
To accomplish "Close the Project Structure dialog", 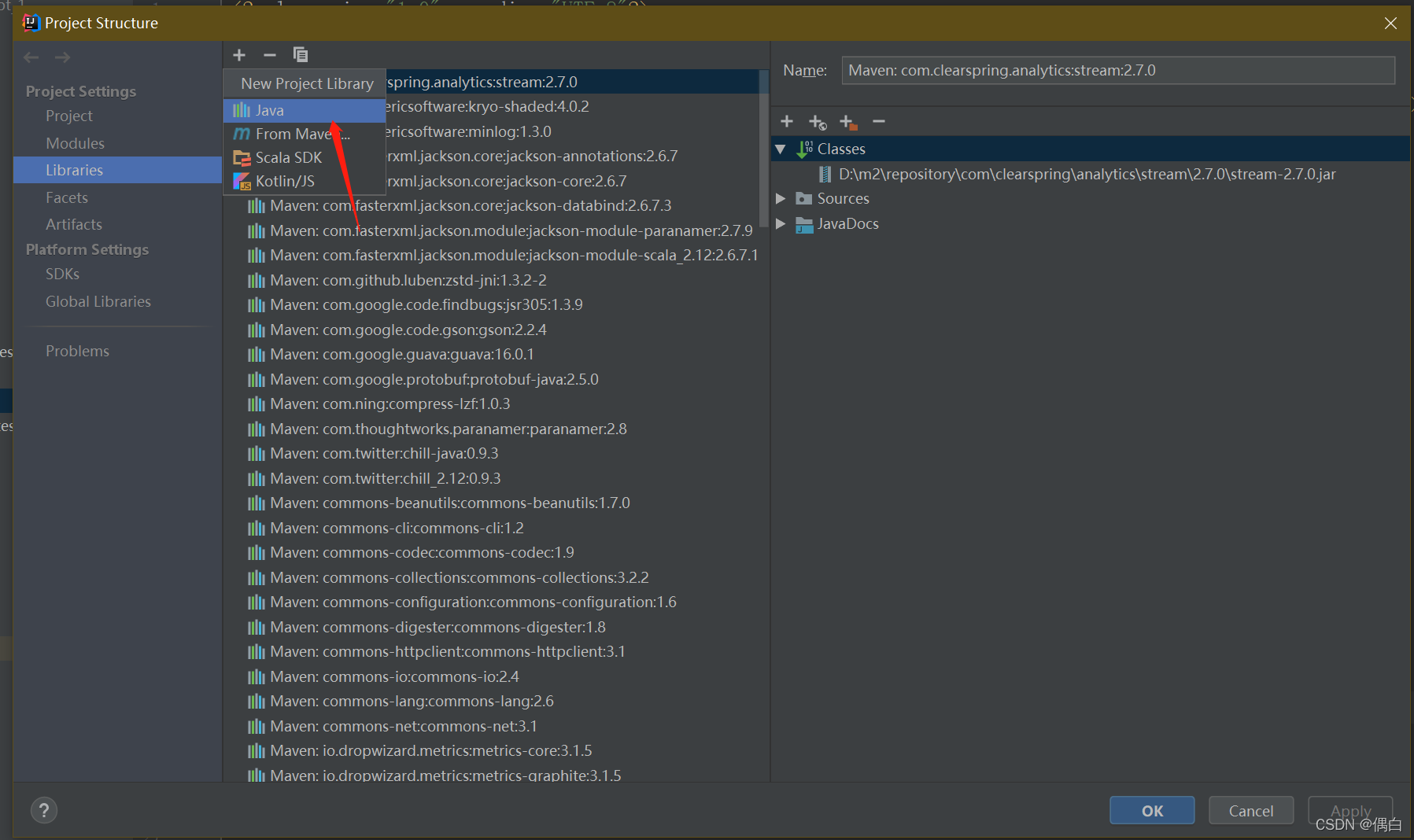I will click(x=1390, y=23).
